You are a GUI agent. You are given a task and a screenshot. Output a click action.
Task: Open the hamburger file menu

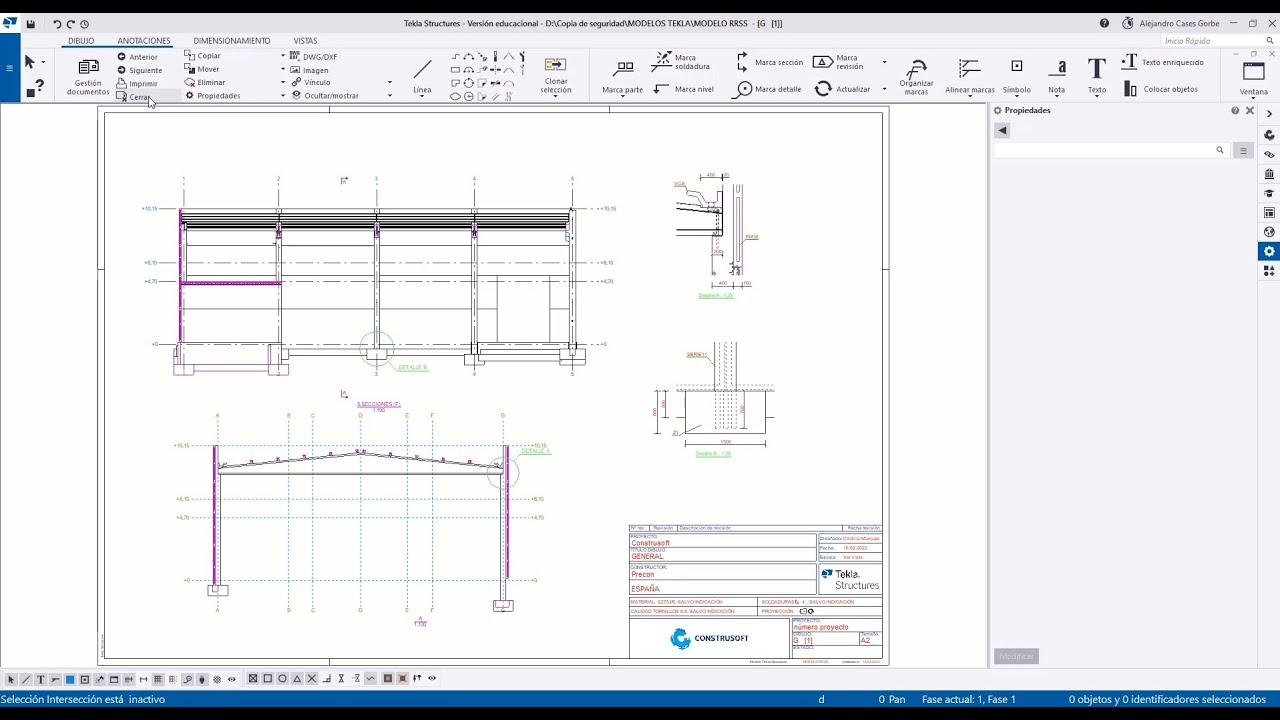(x=9, y=68)
